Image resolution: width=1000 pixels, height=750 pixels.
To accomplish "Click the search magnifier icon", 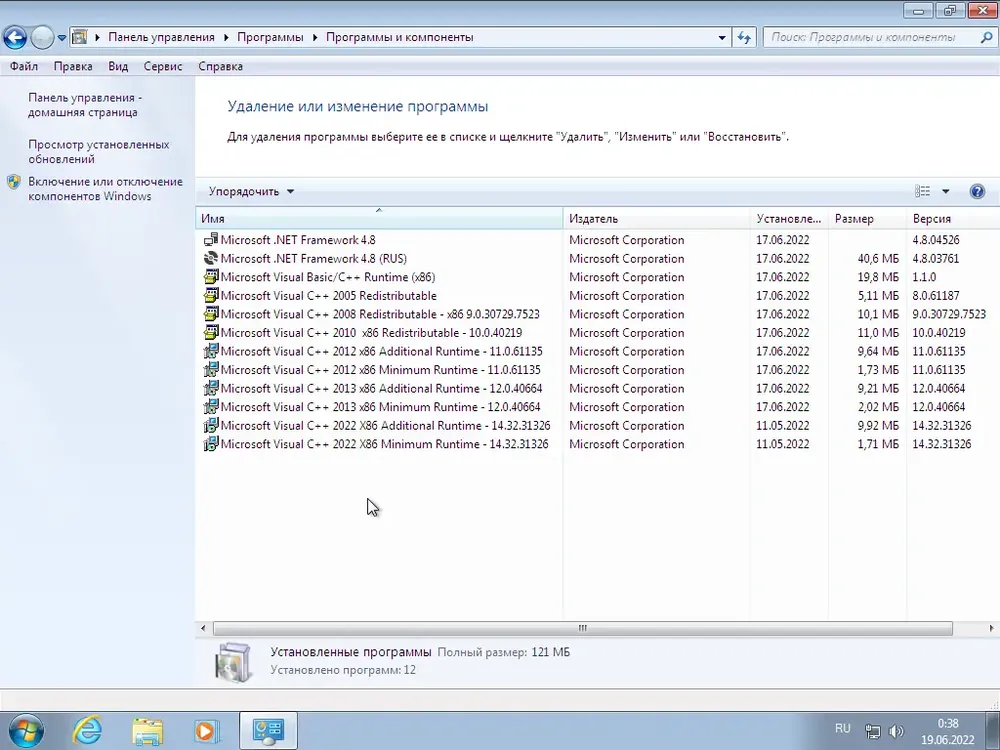I will click(986, 38).
